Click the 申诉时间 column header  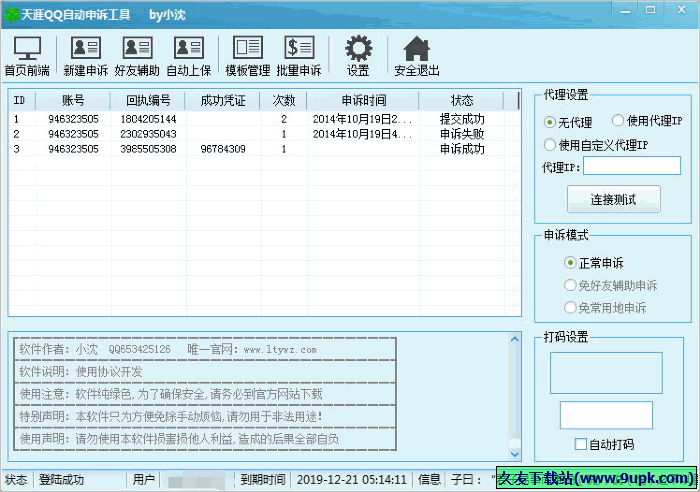pyautogui.click(x=363, y=100)
